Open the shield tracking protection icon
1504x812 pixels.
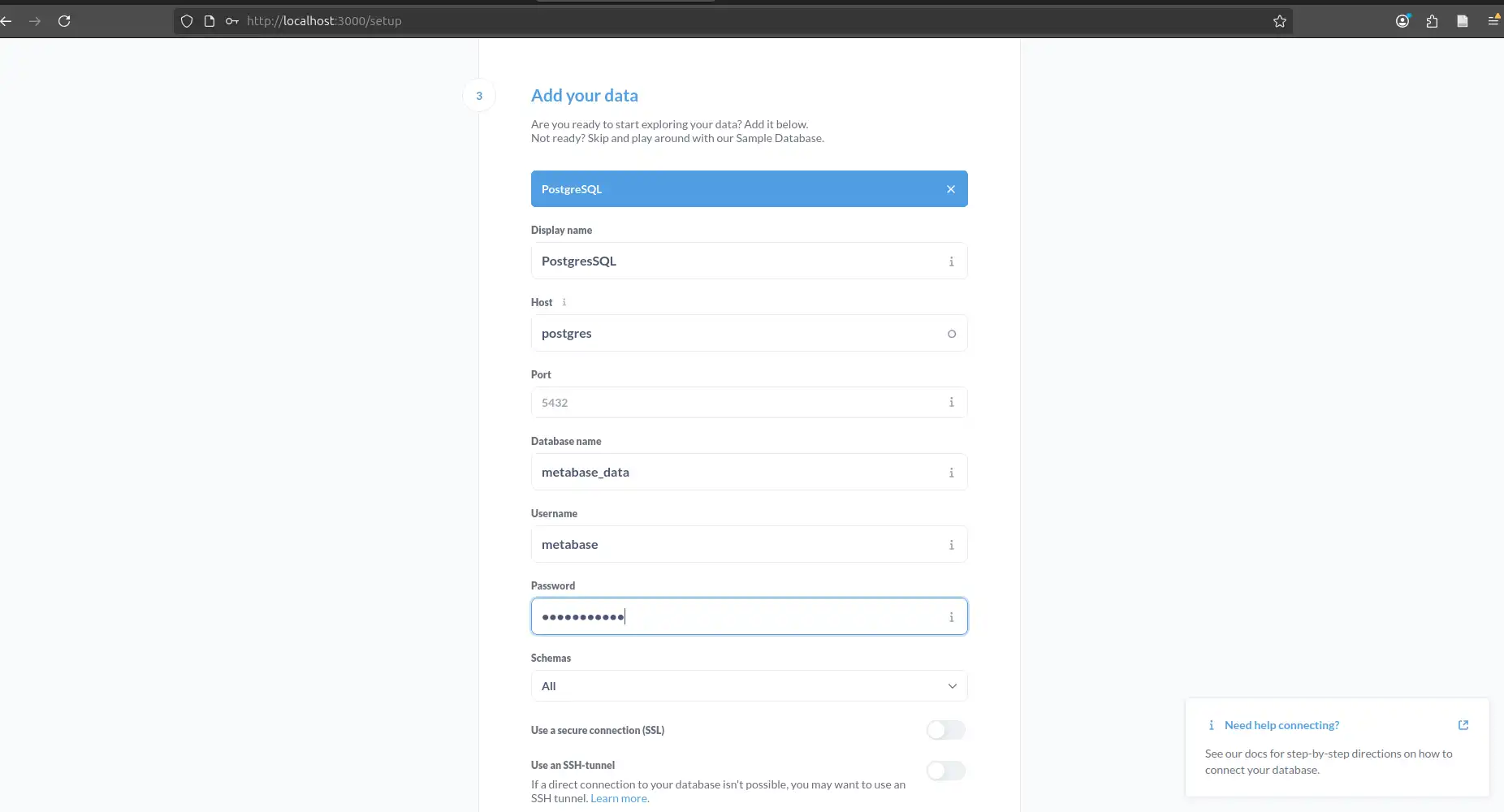187,21
